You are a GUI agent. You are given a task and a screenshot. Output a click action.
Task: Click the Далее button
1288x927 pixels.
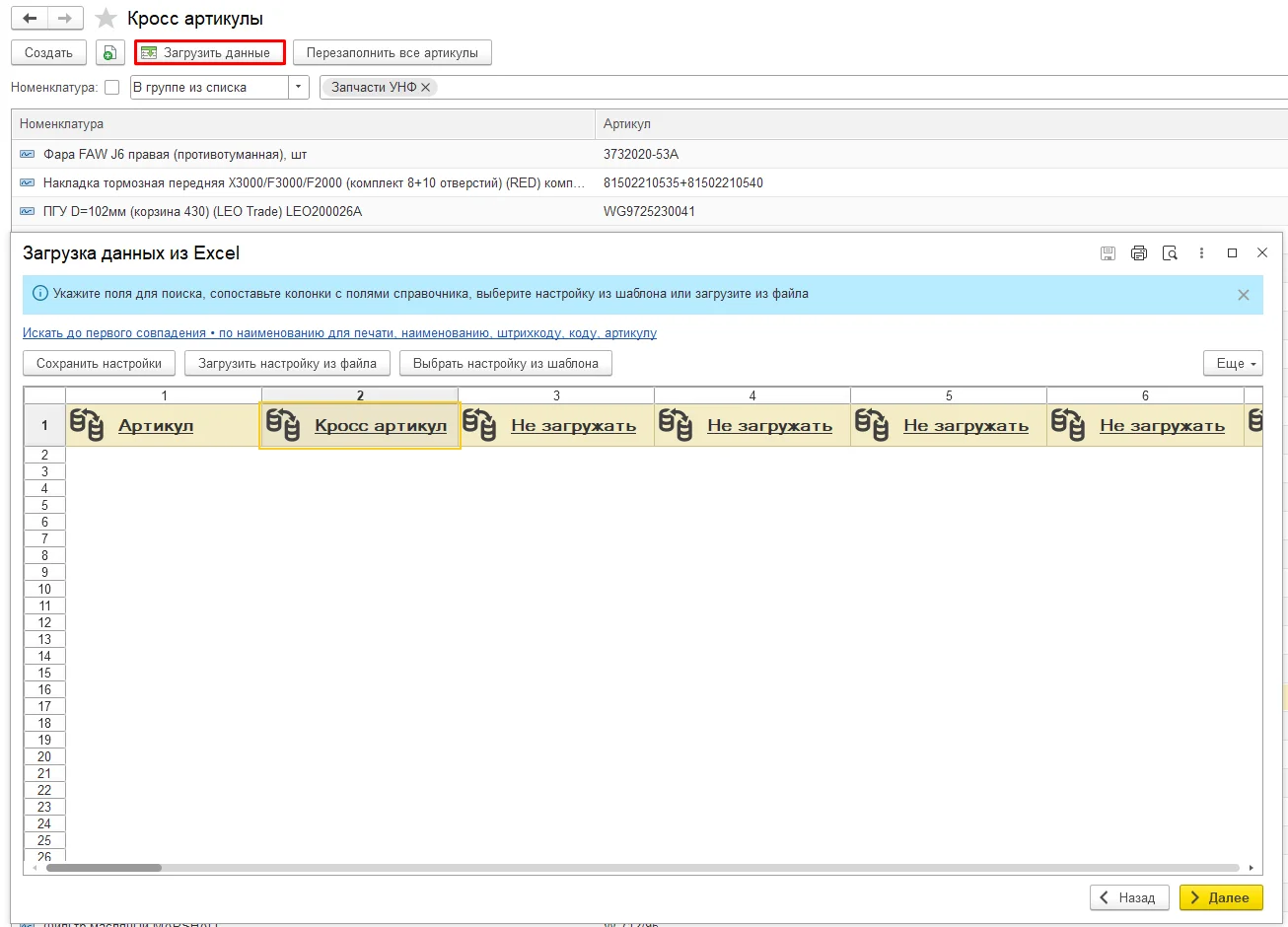point(1221,897)
